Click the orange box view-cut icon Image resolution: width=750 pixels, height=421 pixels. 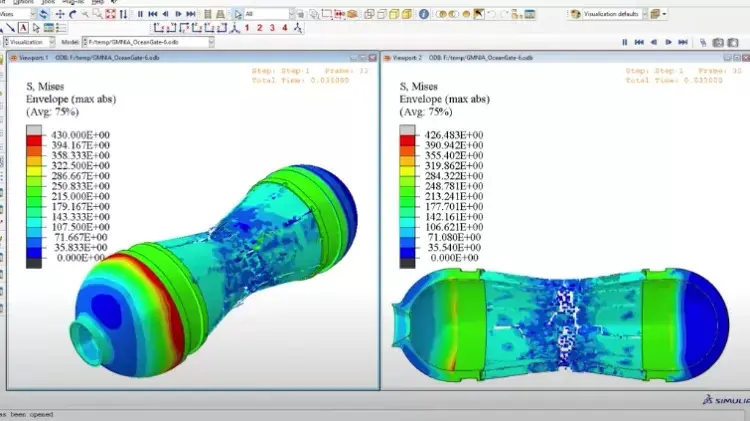point(353,14)
